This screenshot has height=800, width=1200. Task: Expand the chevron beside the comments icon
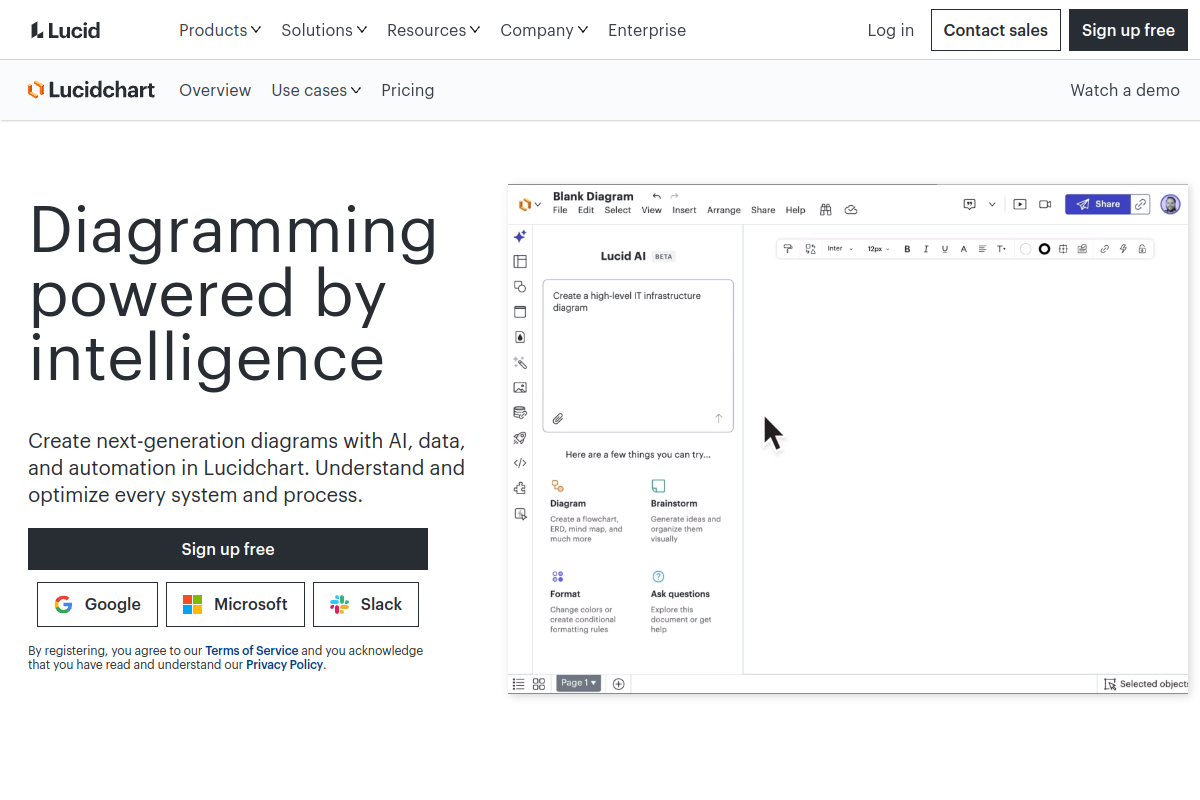pyautogui.click(x=992, y=204)
